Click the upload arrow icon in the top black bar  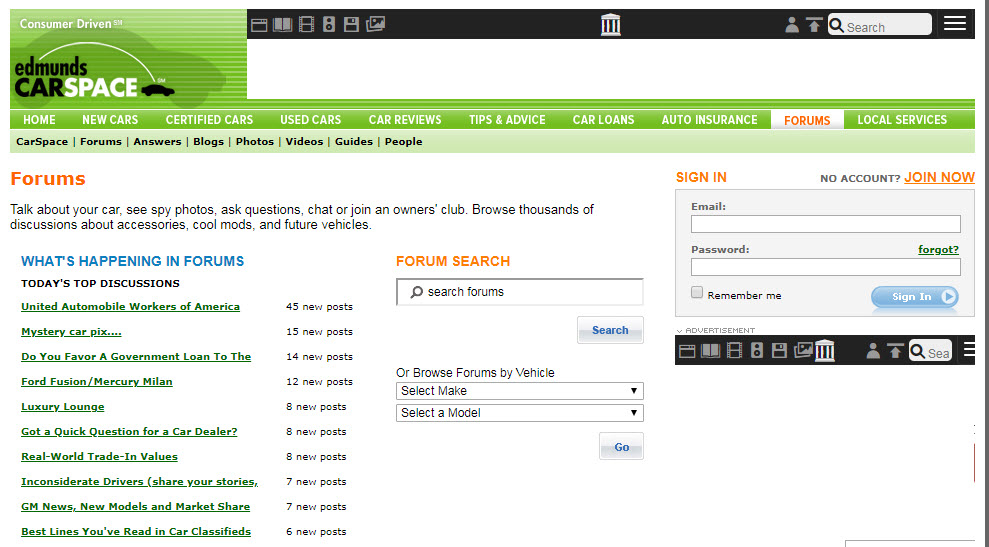point(814,25)
